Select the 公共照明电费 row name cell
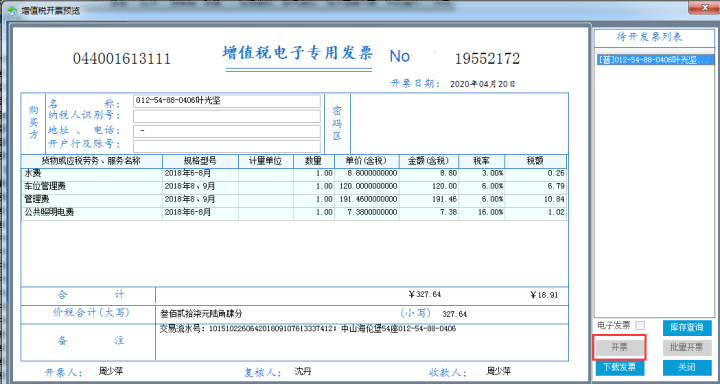This screenshot has width=720, height=384. pyautogui.click(x=91, y=213)
